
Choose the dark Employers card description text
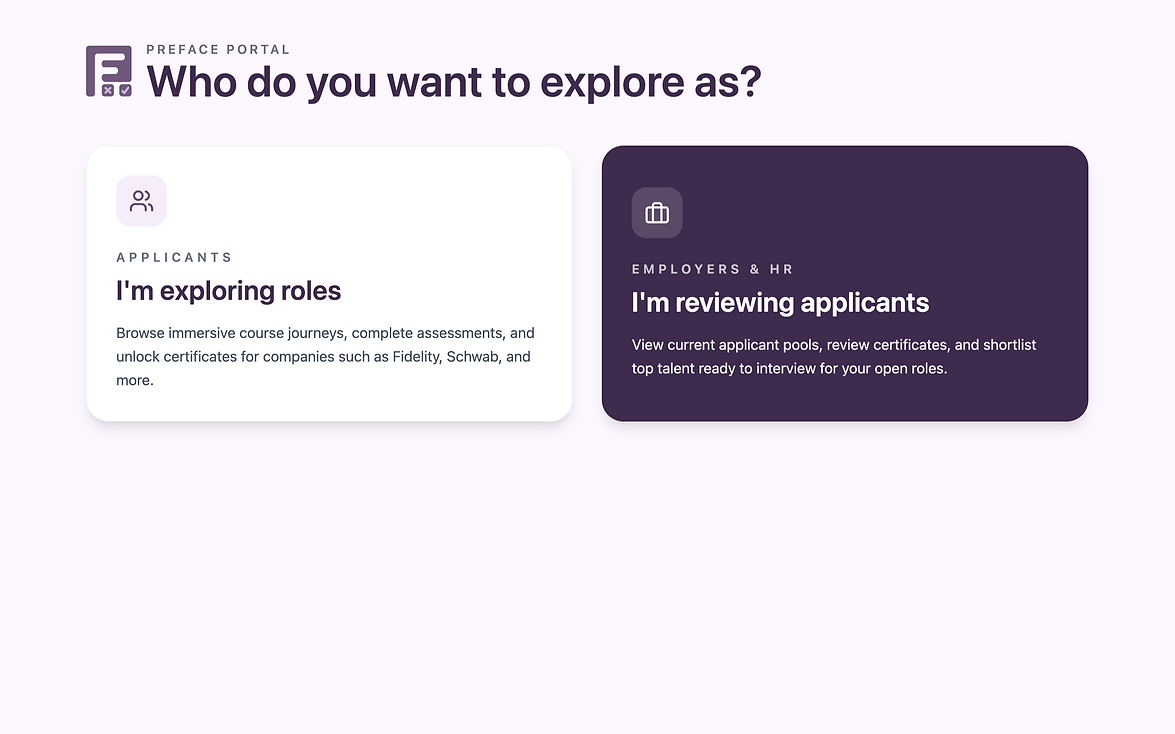click(x=834, y=357)
